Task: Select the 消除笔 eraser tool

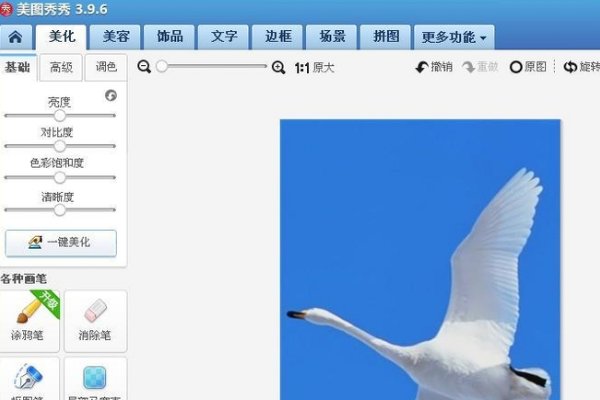Action: click(x=95, y=321)
